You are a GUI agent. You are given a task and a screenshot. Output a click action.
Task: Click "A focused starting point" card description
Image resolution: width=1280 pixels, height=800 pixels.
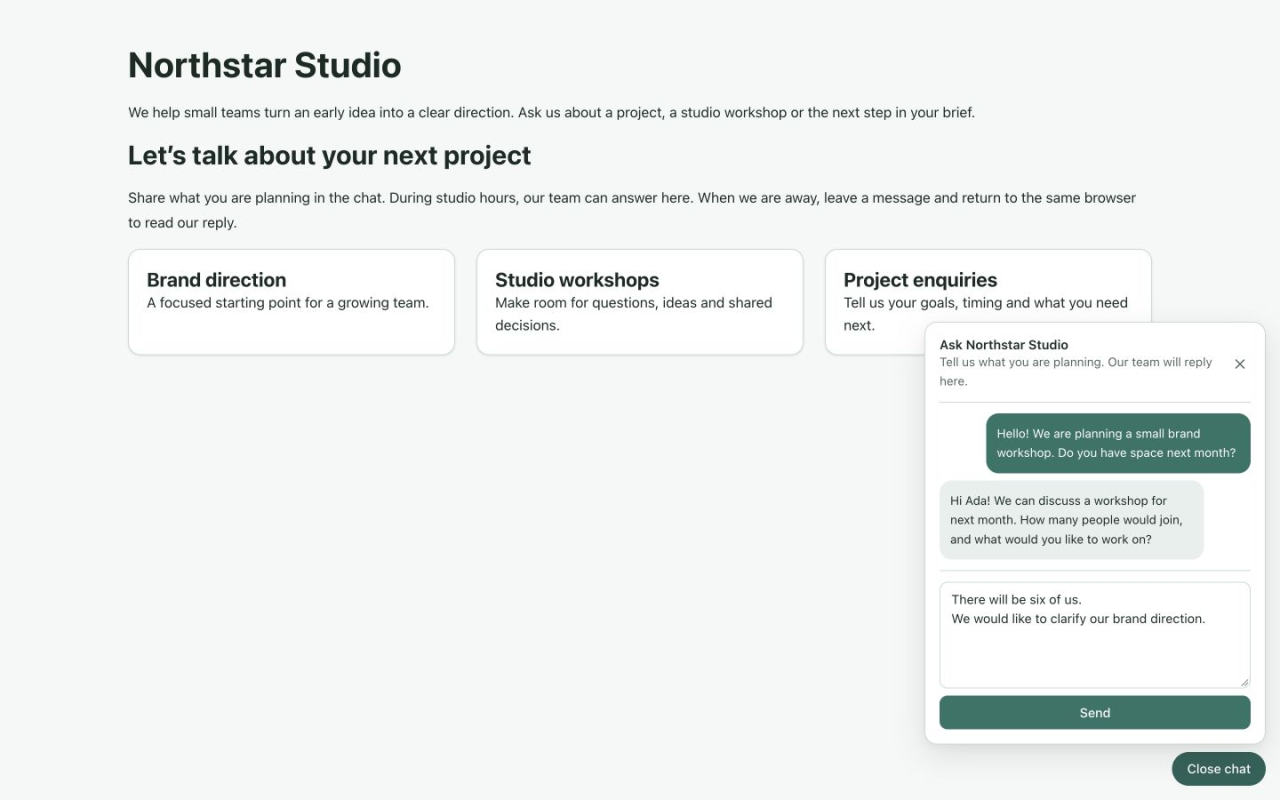[x=288, y=303]
